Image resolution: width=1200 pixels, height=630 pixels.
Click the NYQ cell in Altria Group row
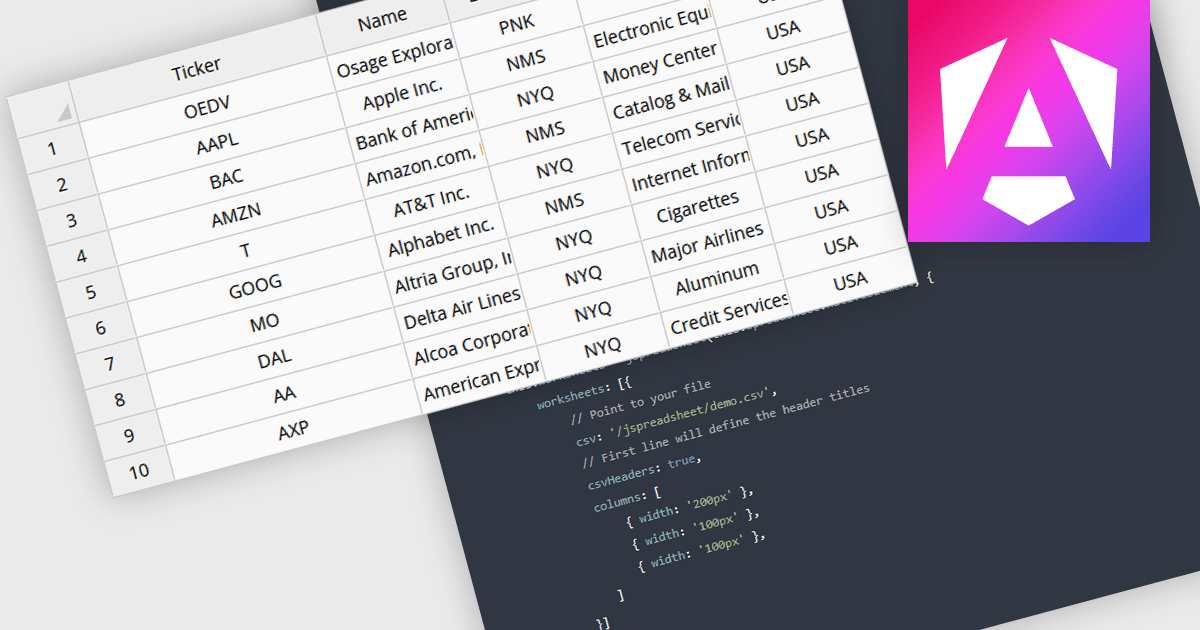coord(574,239)
